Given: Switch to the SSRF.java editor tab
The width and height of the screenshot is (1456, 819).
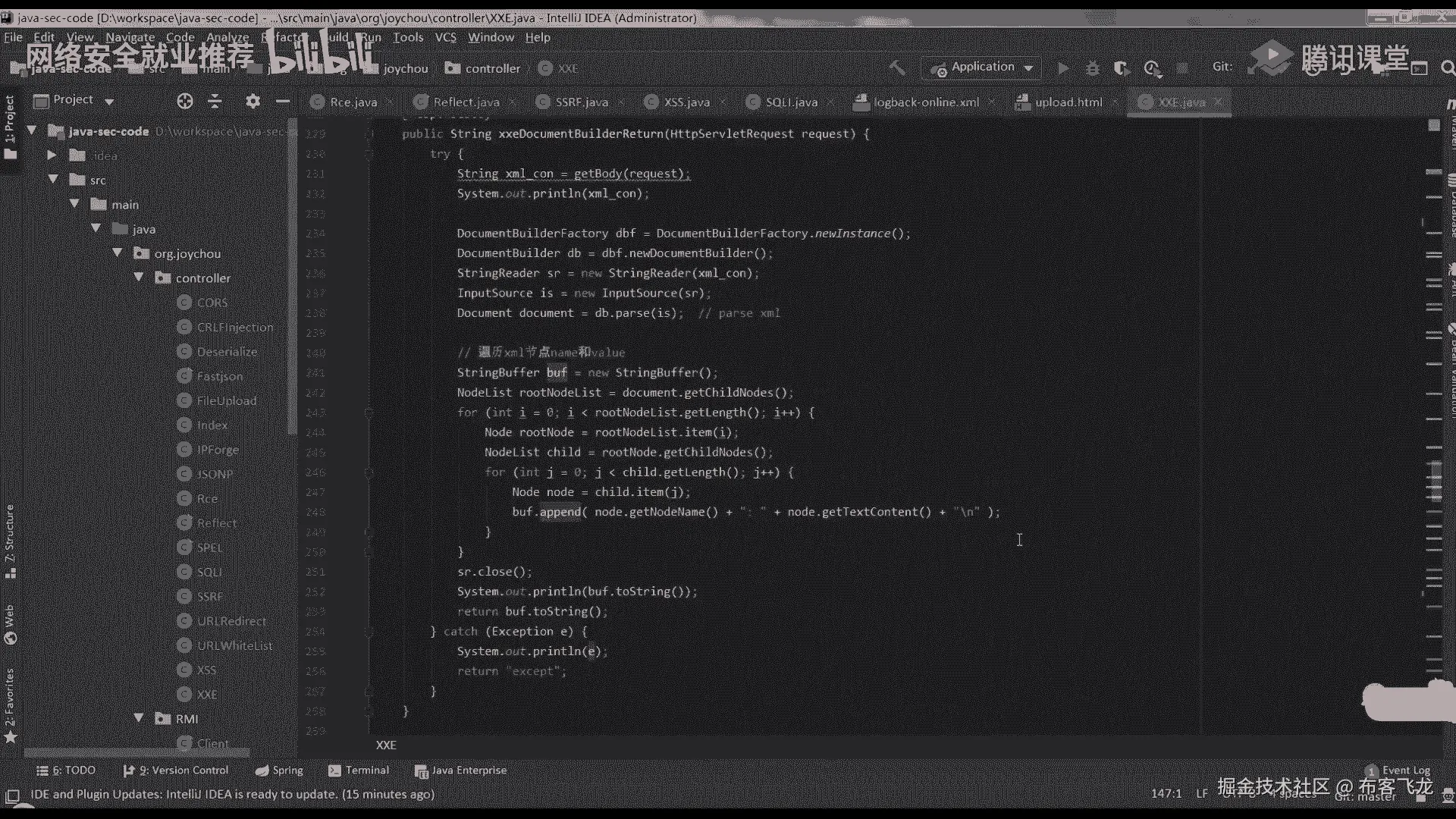Looking at the screenshot, I should pyautogui.click(x=581, y=102).
